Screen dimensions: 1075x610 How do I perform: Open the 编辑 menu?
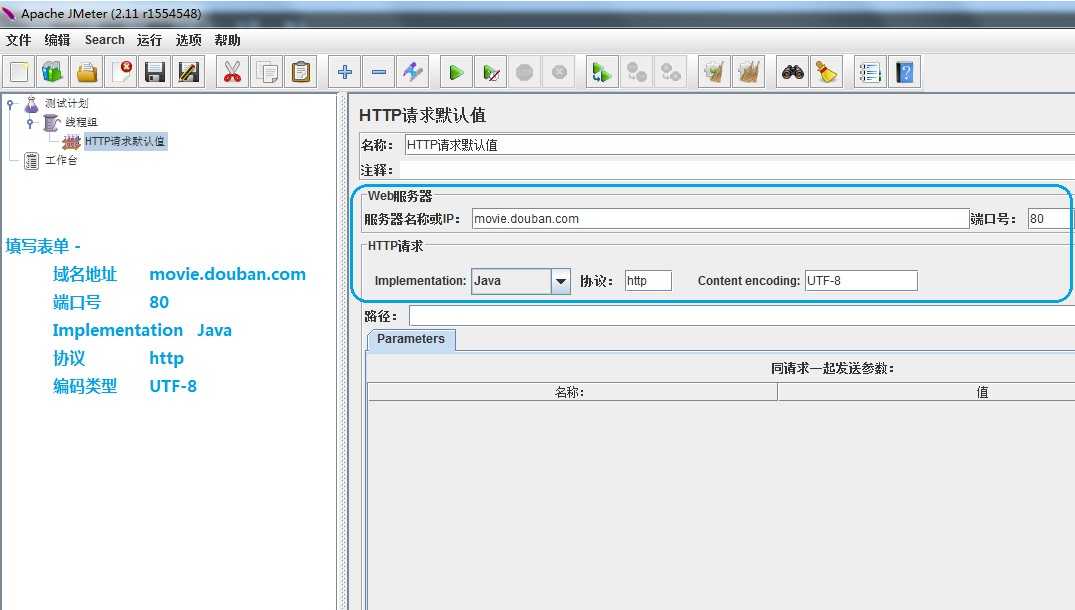click(x=58, y=40)
